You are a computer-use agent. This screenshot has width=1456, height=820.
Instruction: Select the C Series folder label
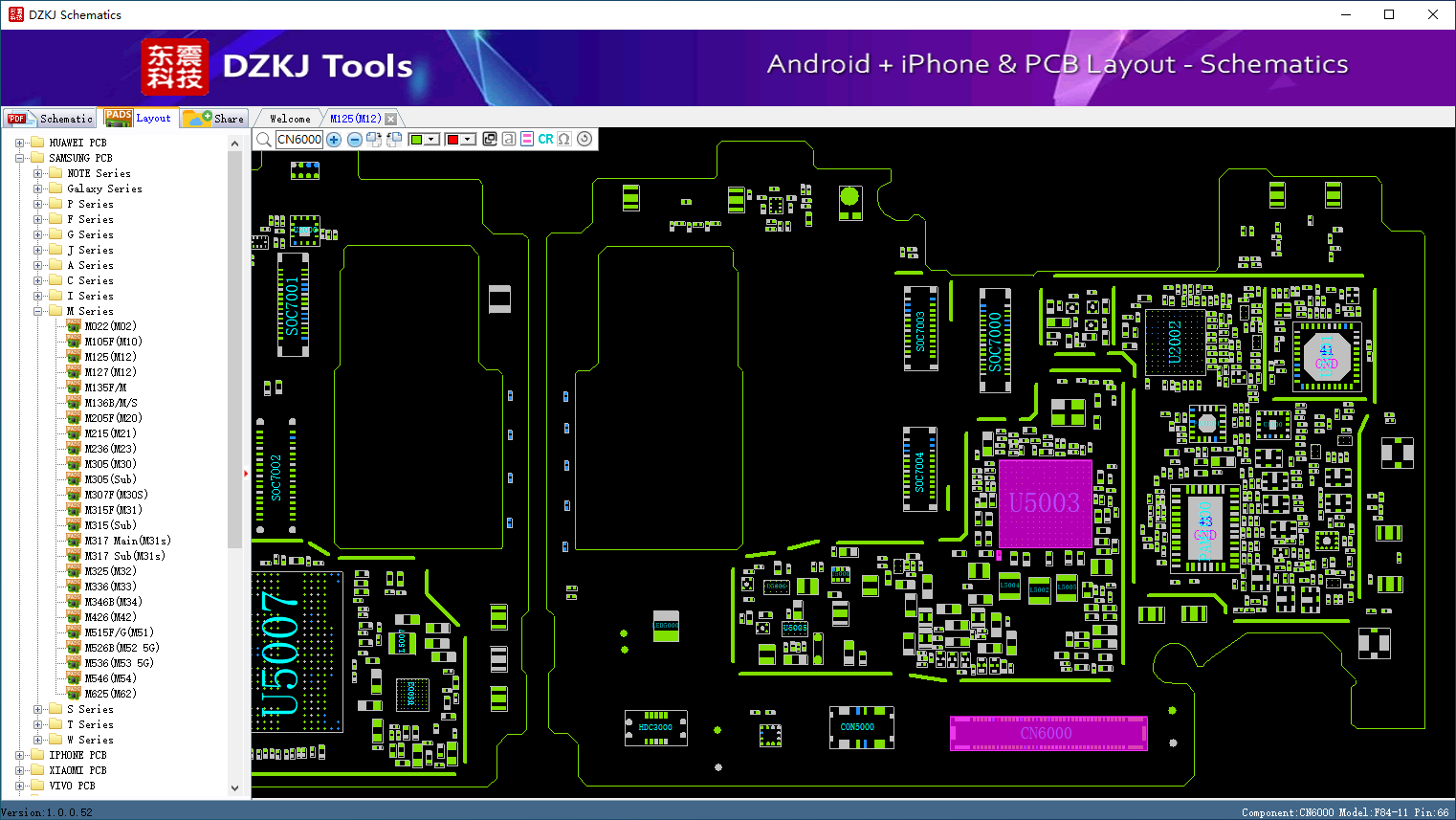click(90, 280)
